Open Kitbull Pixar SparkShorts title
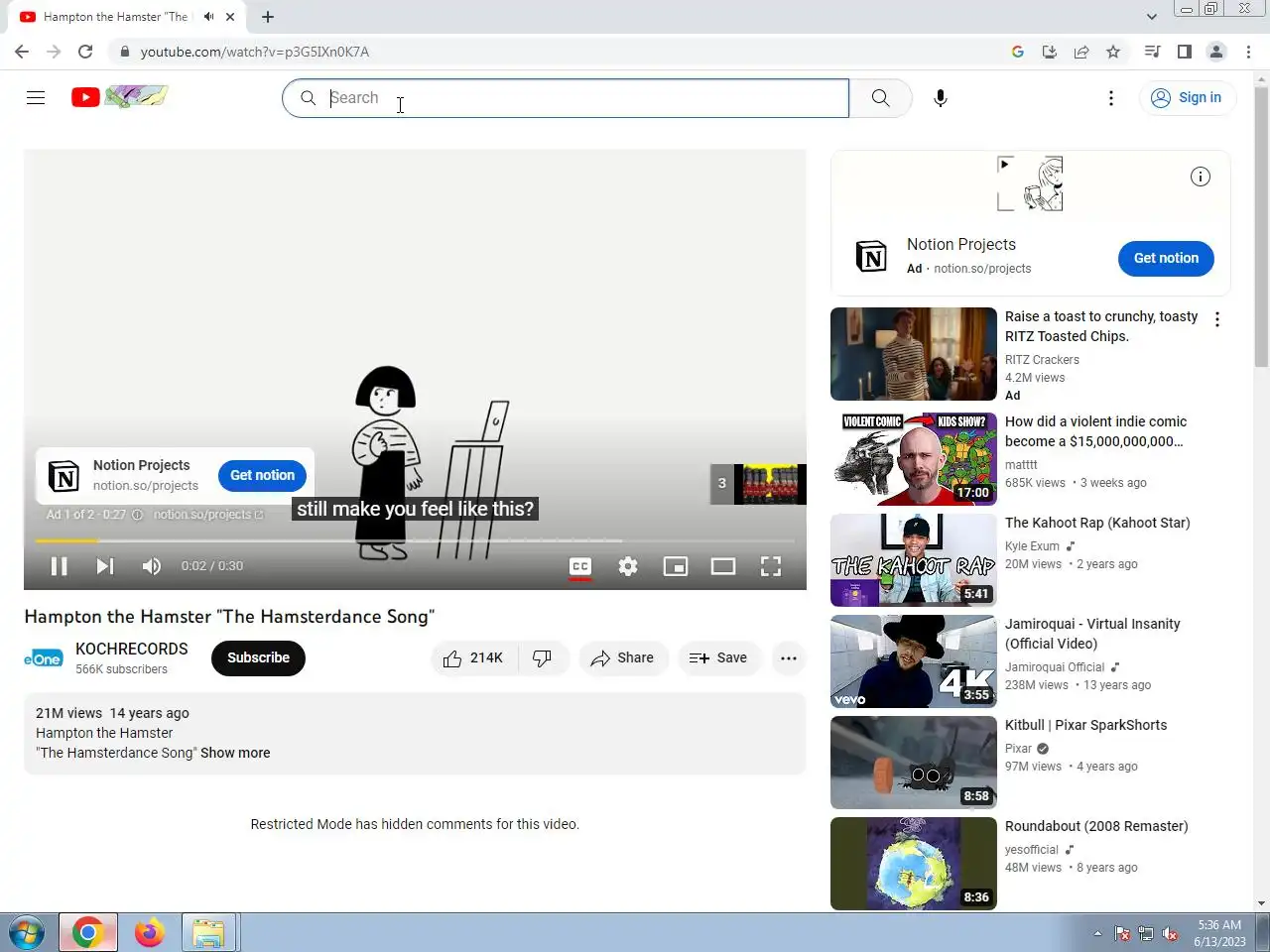Viewport: 1270px width, 952px height. 1085,725
